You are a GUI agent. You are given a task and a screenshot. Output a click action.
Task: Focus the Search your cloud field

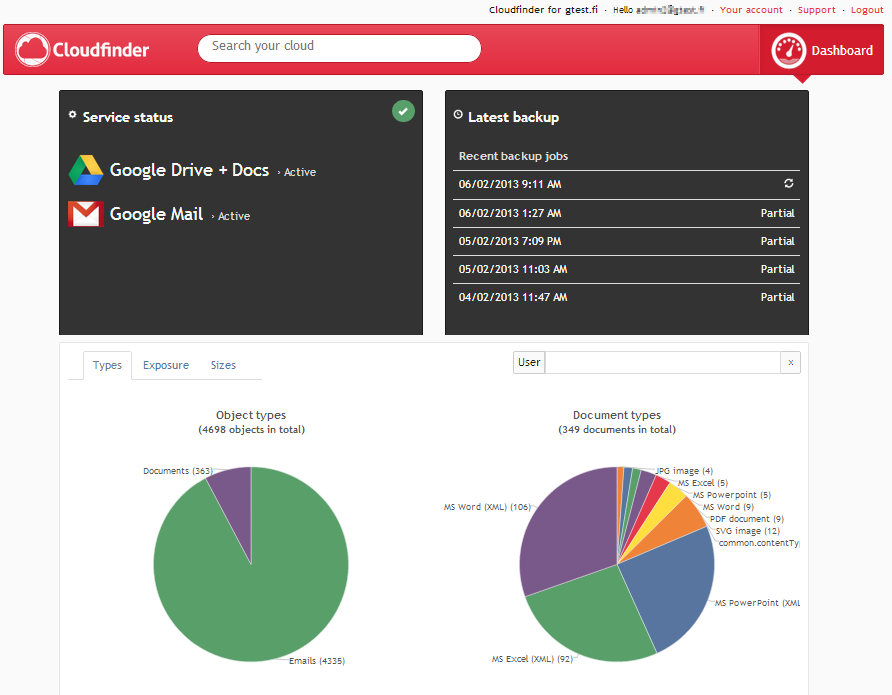coord(339,47)
